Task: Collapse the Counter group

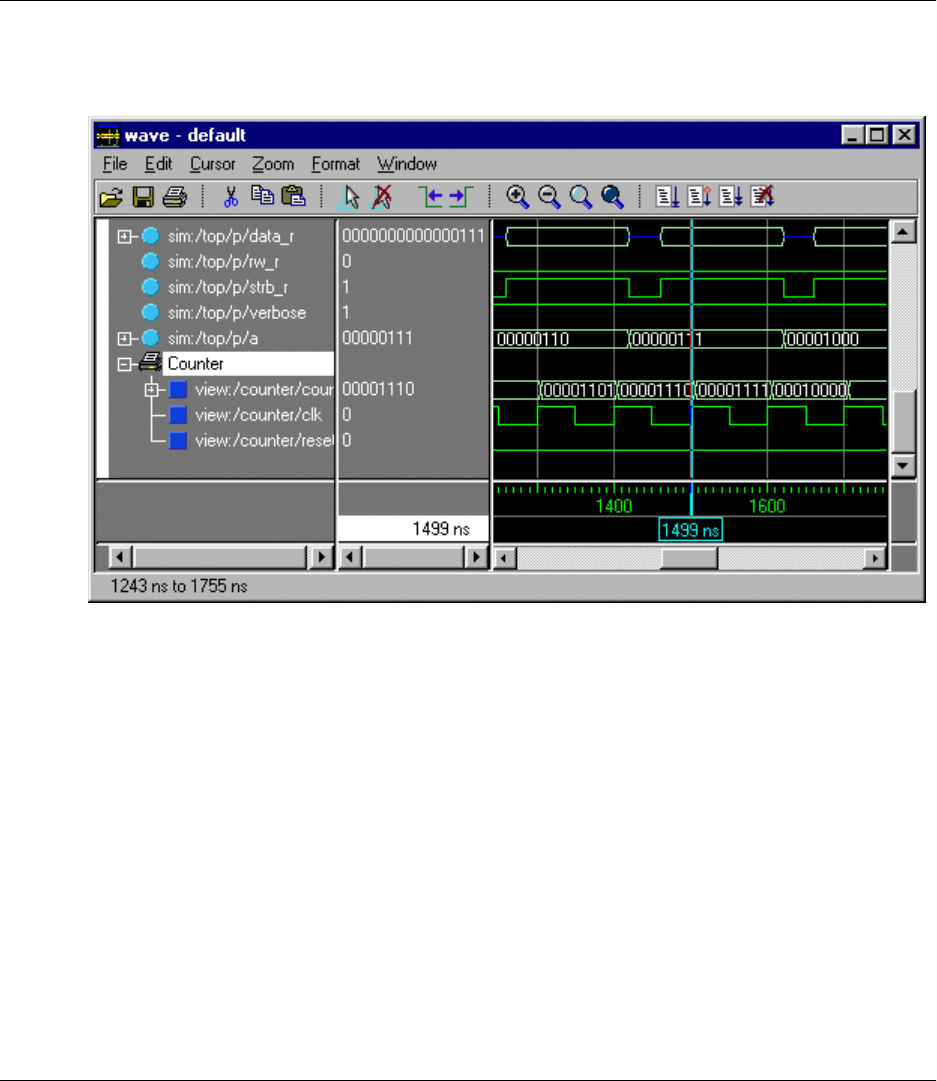Action: coord(124,364)
